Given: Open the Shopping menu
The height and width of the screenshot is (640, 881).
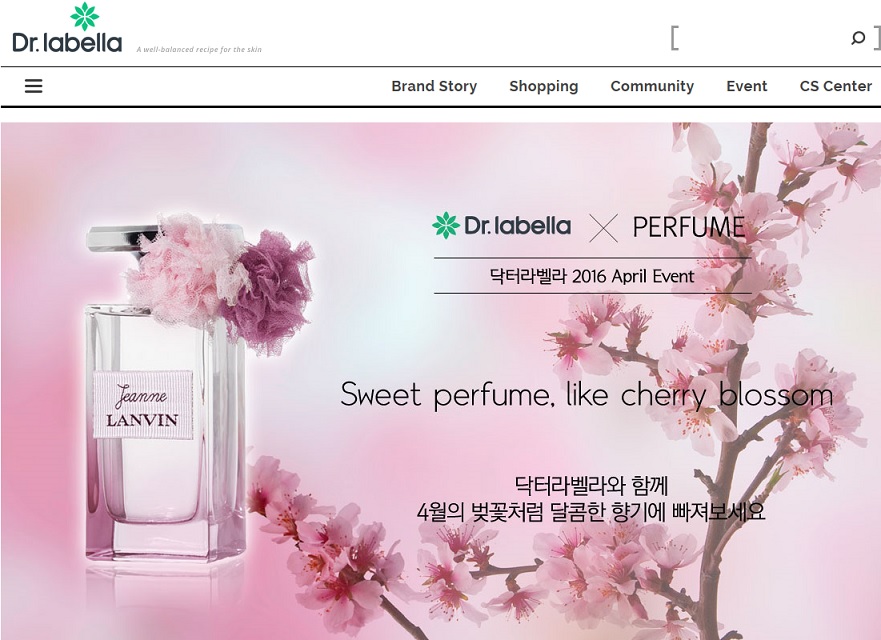Looking at the screenshot, I should tap(543, 86).
